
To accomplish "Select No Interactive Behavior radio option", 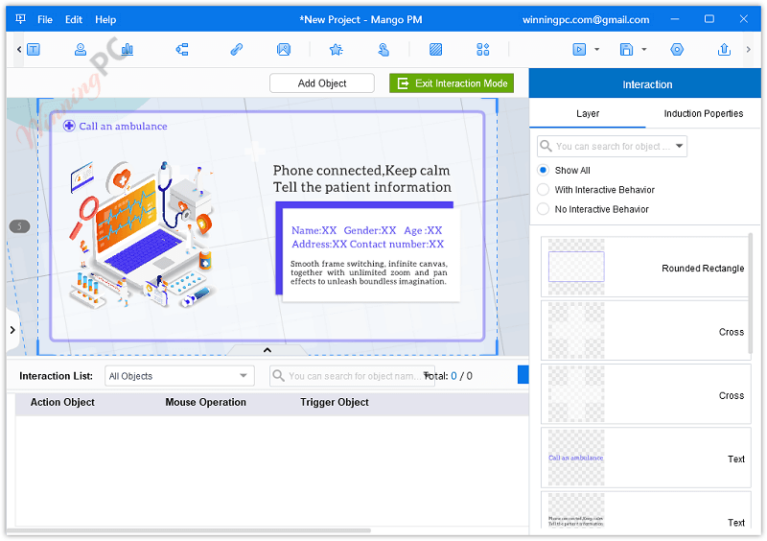I will pos(543,209).
